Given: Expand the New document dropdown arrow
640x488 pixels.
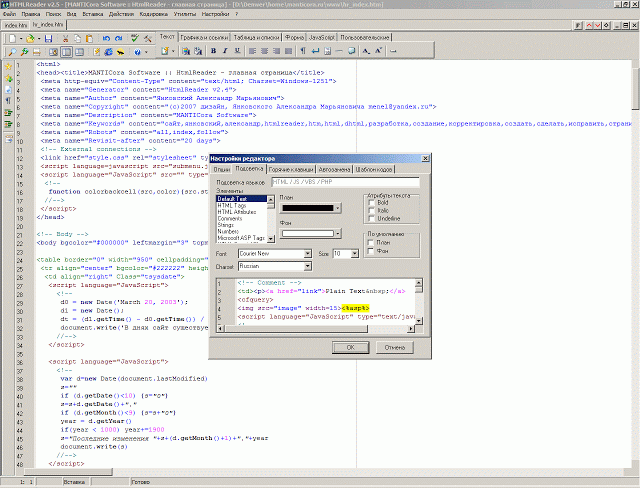Looking at the screenshot, I should (x=21, y=39).
